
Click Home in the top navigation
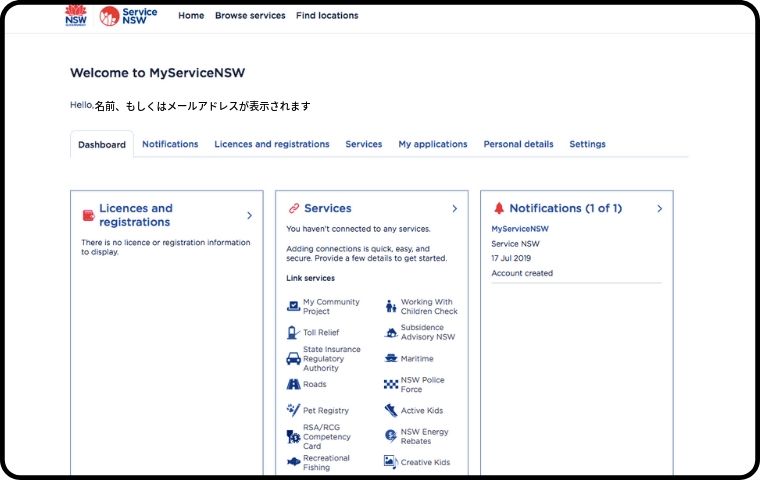coord(191,16)
